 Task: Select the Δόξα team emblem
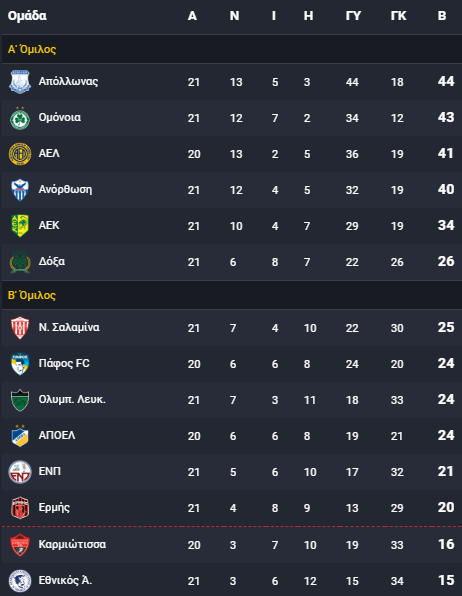click(x=20, y=262)
